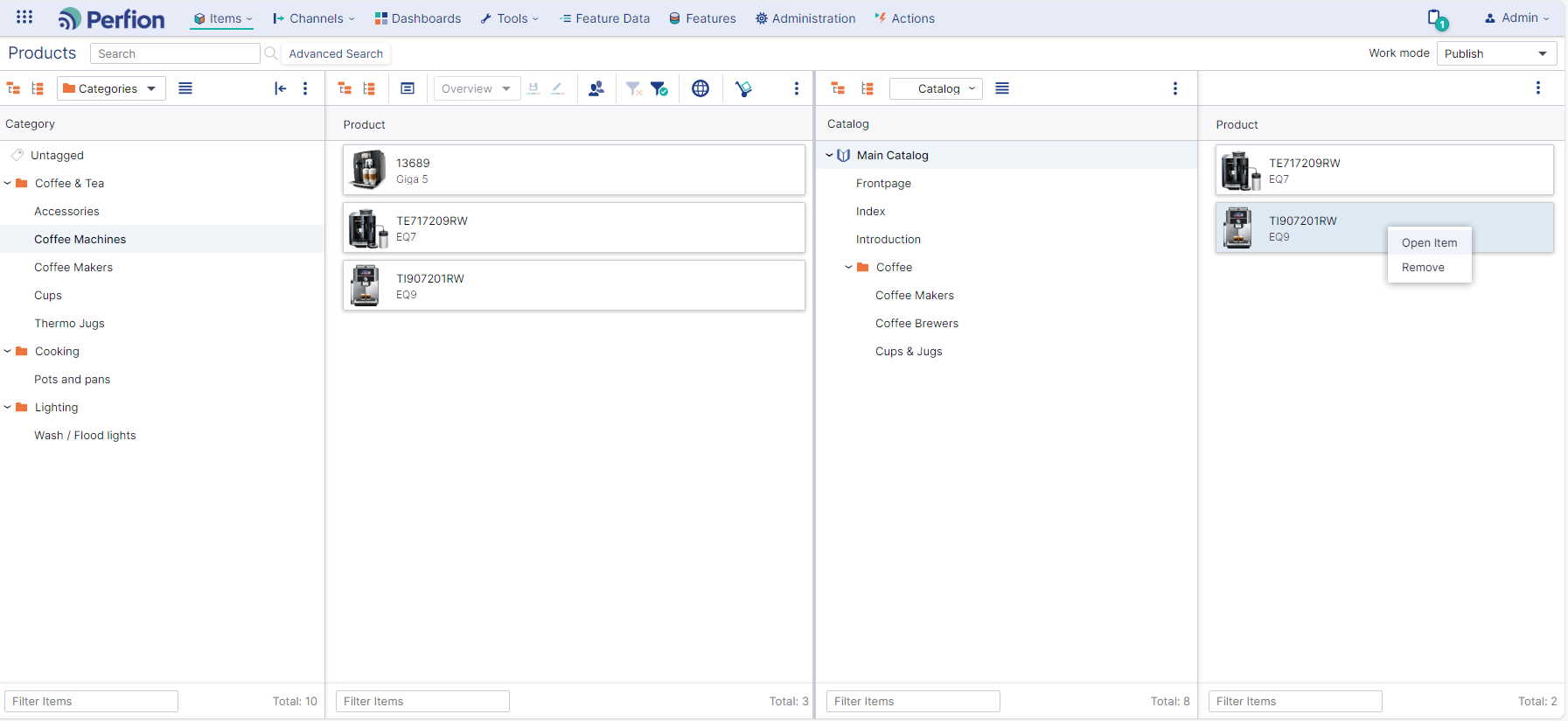Click the funnel with checkmark filter icon
The image size is (1568, 721).
coord(659,88)
